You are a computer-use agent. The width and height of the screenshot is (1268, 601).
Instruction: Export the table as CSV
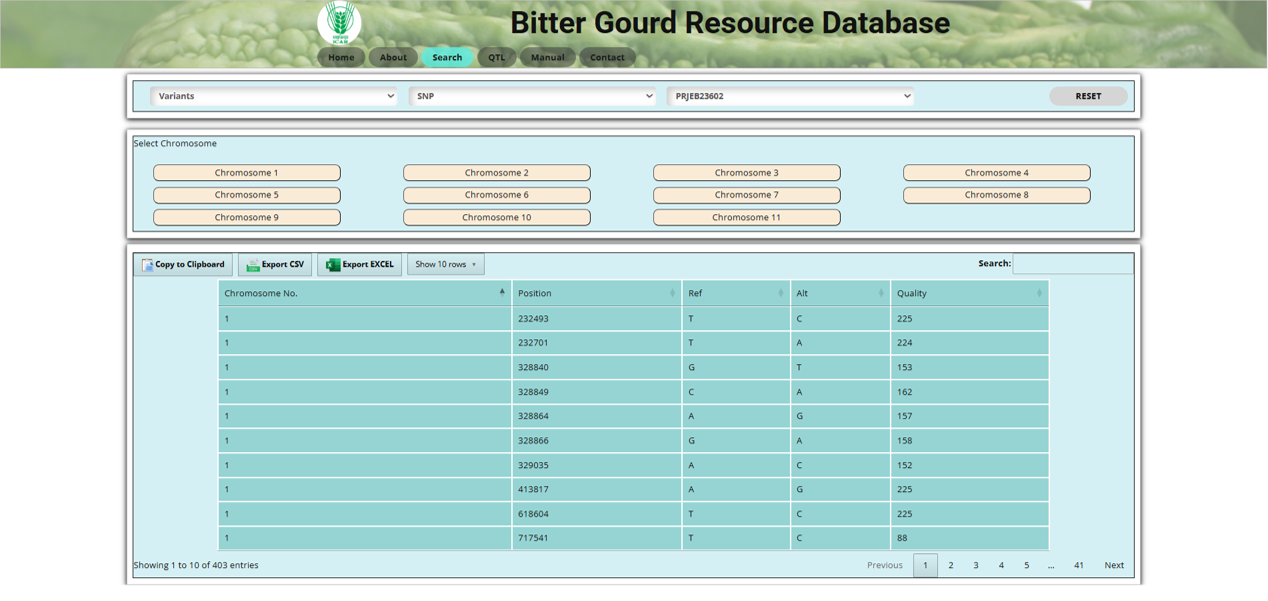pyautogui.click(x=275, y=265)
